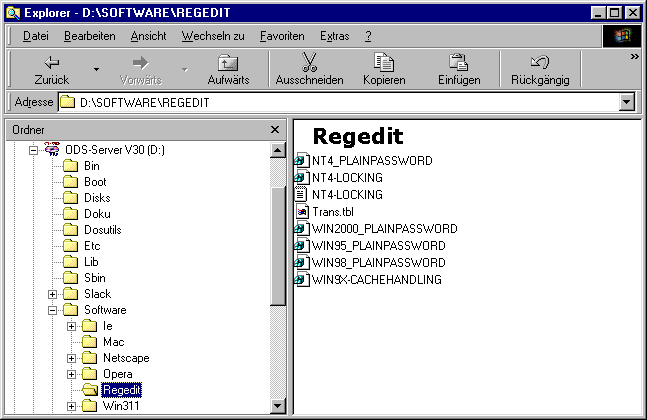Viewport: 647px width, 420px height.
Task: Select the Win311 folder icon
Action: [x=90, y=406]
